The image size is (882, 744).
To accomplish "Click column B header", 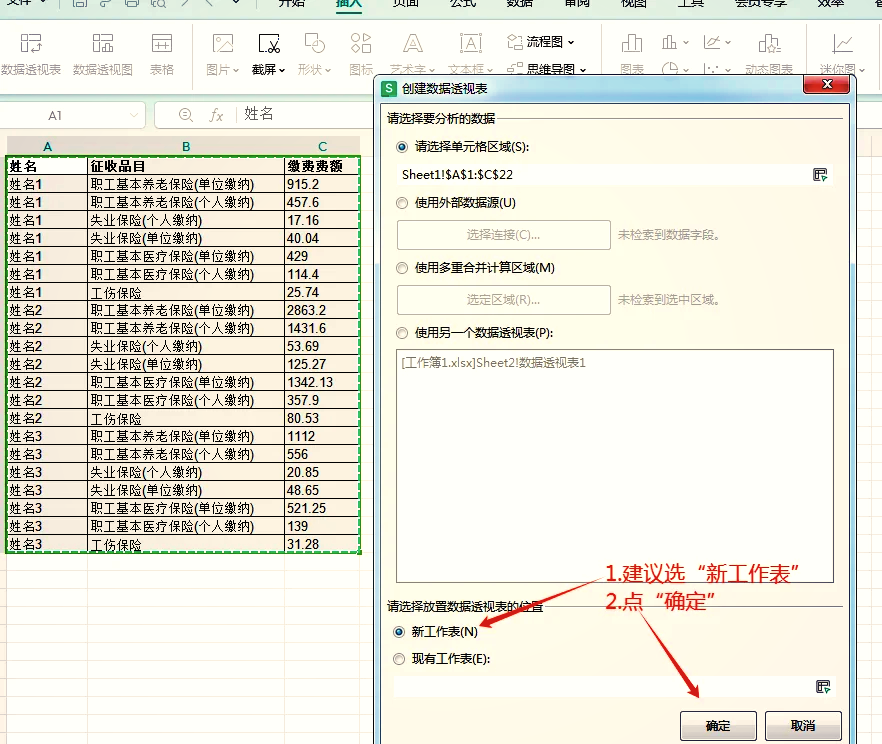I will point(186,147).
